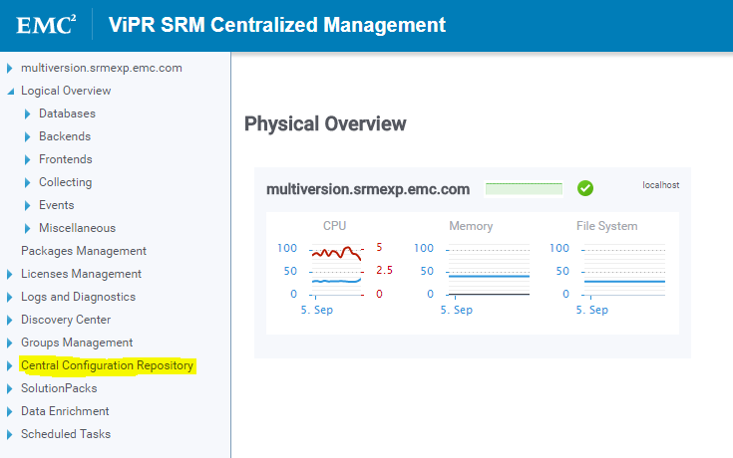Expand the Scheduled Tasks arrow
Viewport: 733px width, 458px height.
click(x=9, y=435)
